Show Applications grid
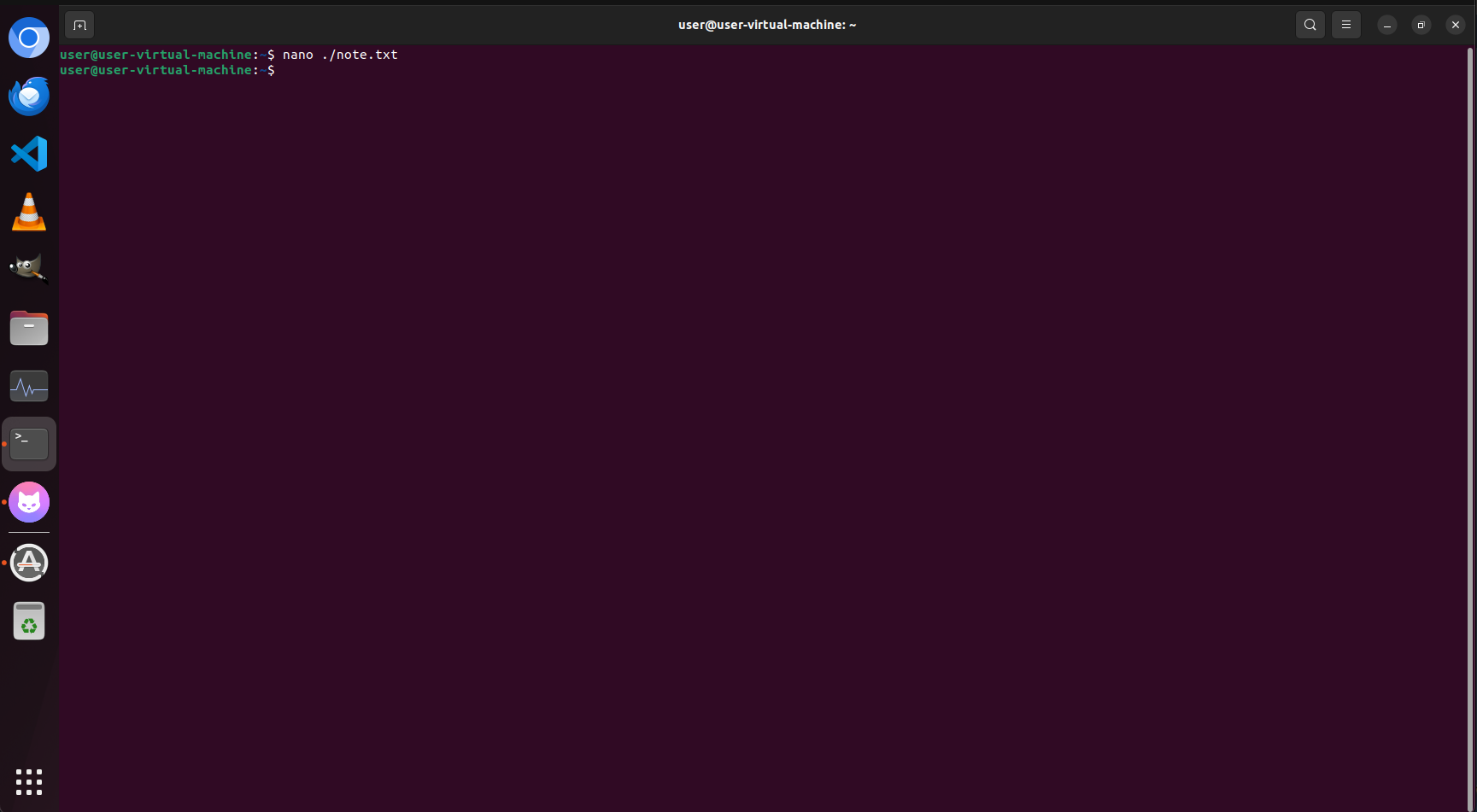The height and width of the screenshot is (812, 1477). coord(29,781)
